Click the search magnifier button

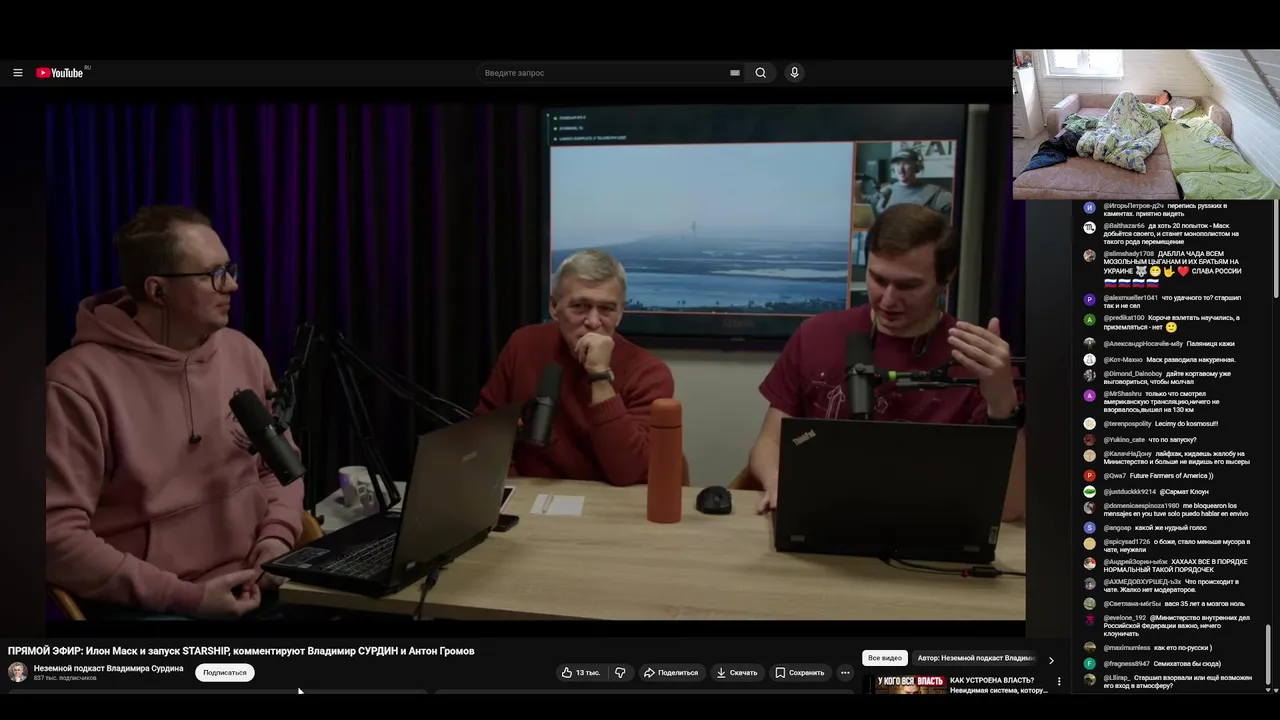[761, 73]
